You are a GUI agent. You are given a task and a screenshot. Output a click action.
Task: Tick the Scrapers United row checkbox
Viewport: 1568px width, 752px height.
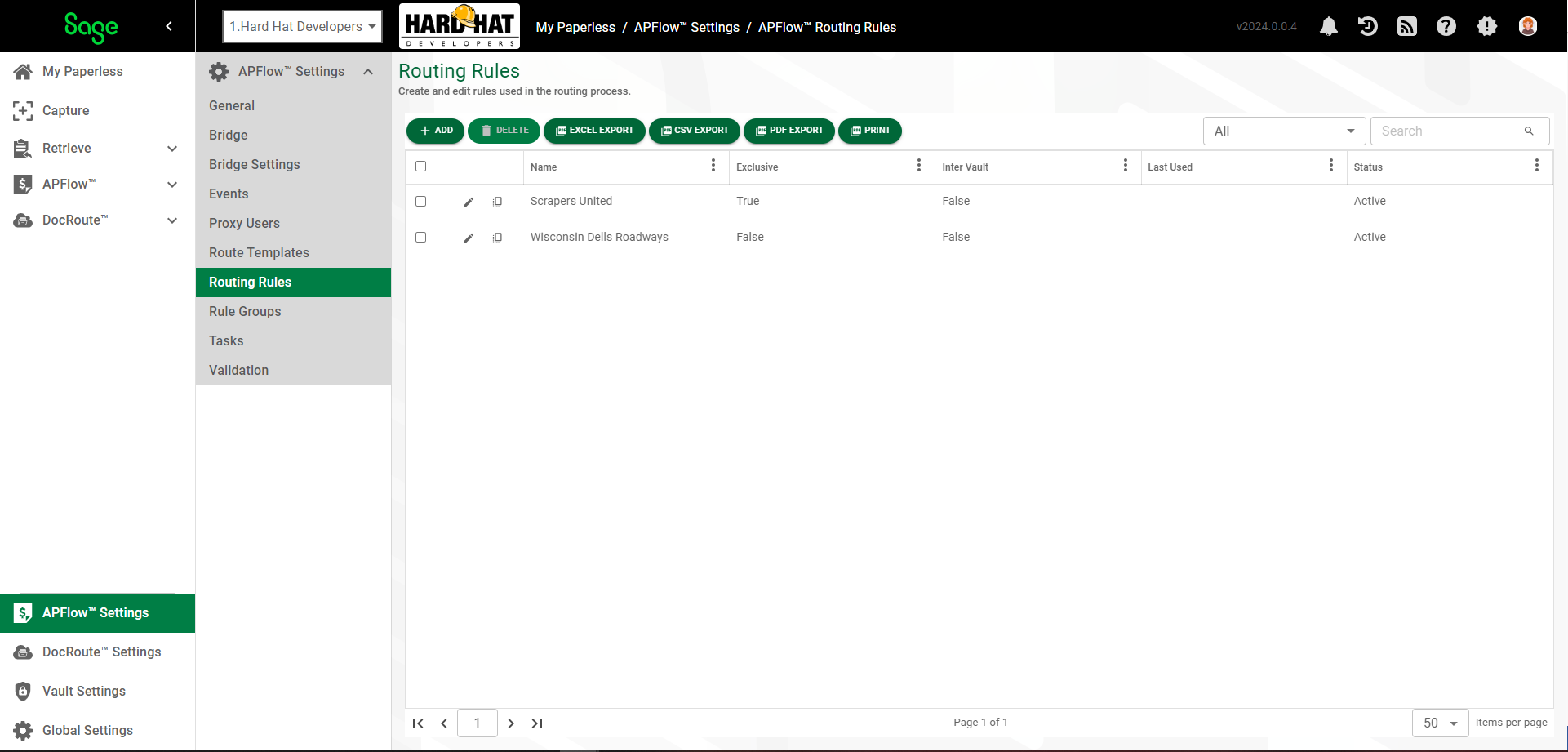[421, 201]
